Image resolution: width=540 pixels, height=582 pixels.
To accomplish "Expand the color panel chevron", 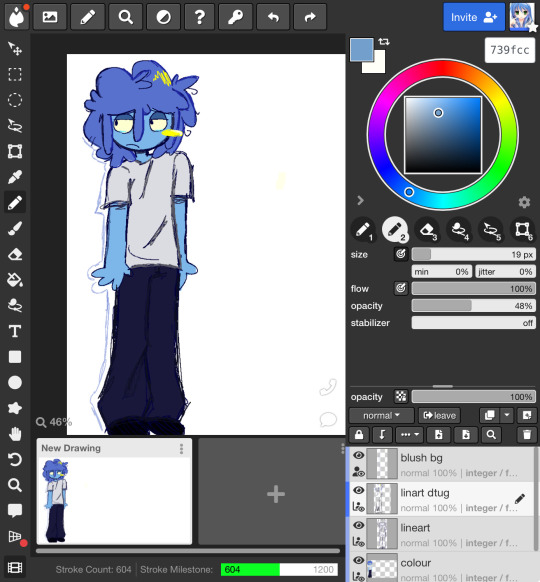I will [360, 201].
